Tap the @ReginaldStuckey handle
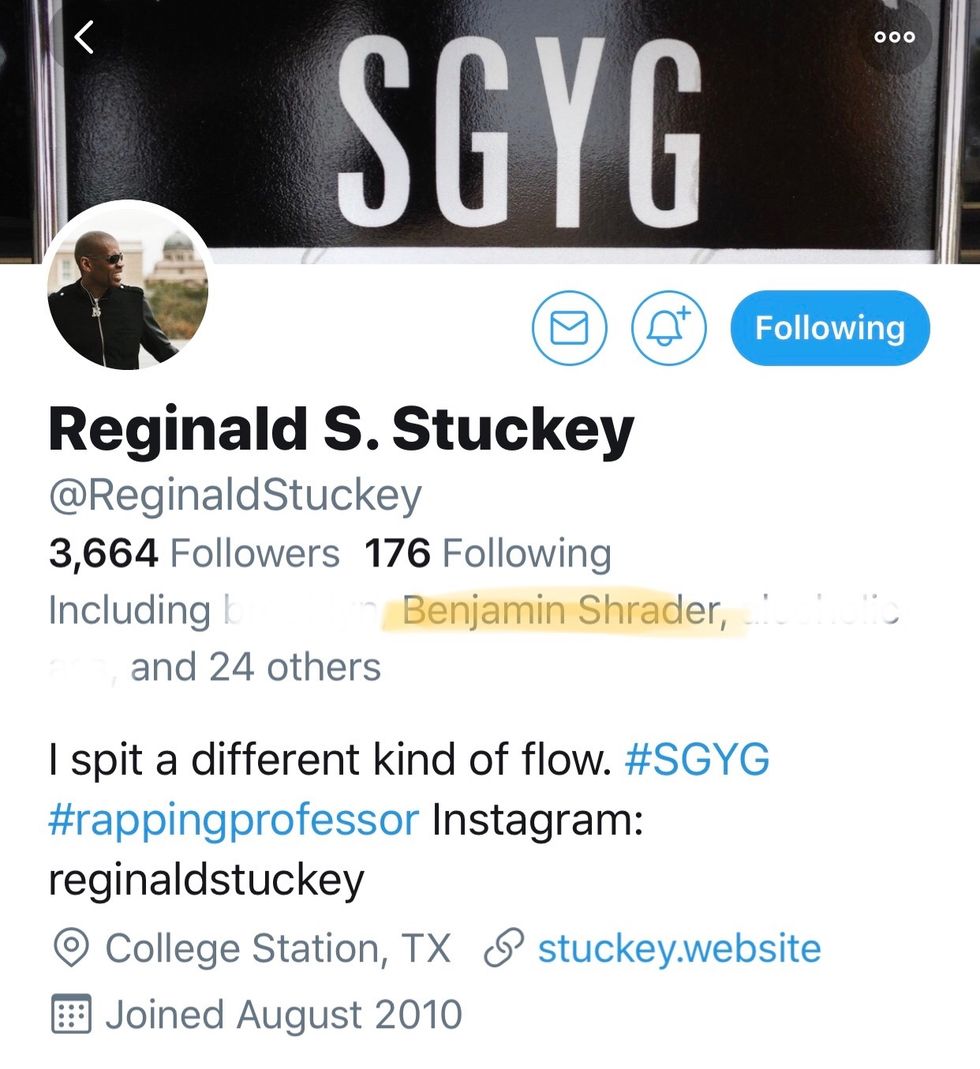Viewport: 980px width, 1069px height. pos(235,496)
